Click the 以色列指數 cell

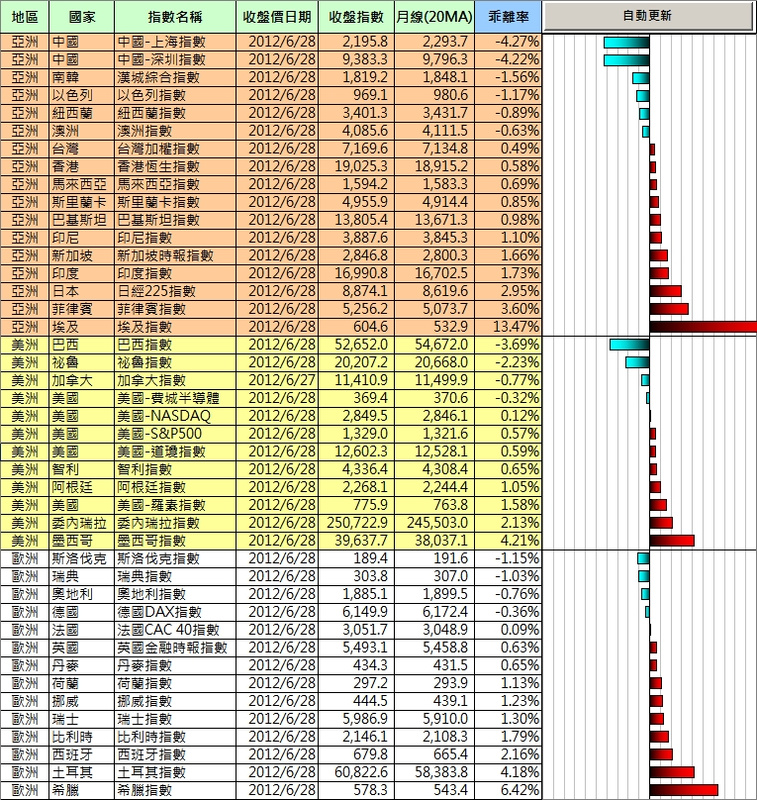pyautogui.click(x=175, y=95)
